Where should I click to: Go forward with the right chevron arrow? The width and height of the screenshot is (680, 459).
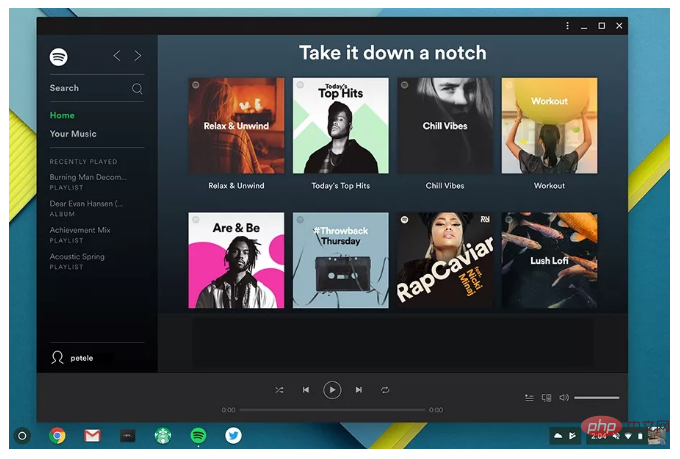137,56
